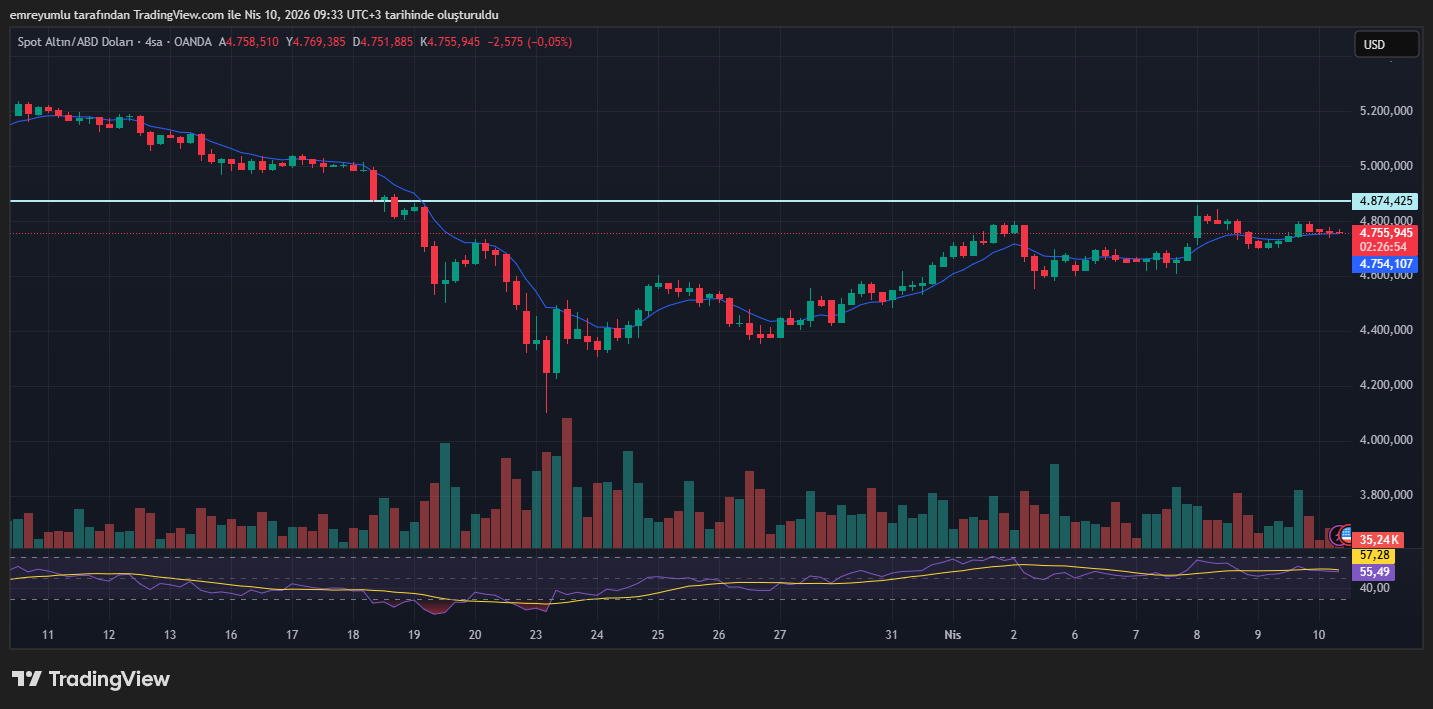Click the horizontal line price tag 4.874,425

pyautogui.click(x=1384, y=201)
